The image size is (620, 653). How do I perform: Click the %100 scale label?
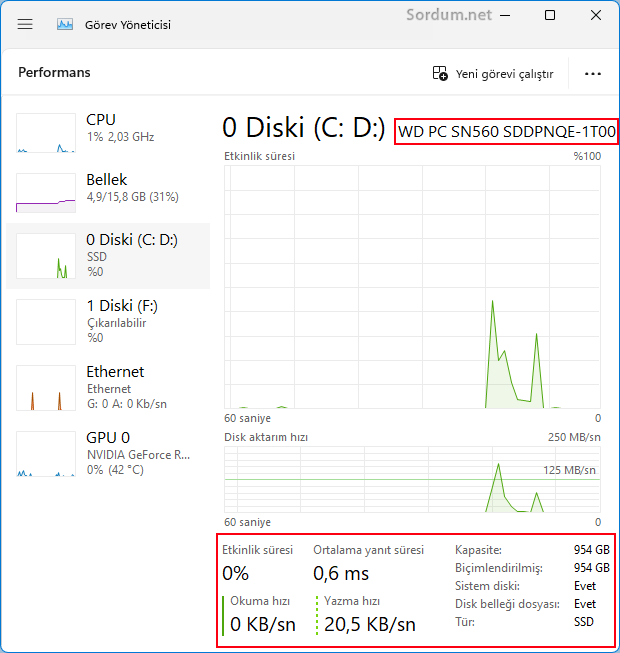point(587,156)
